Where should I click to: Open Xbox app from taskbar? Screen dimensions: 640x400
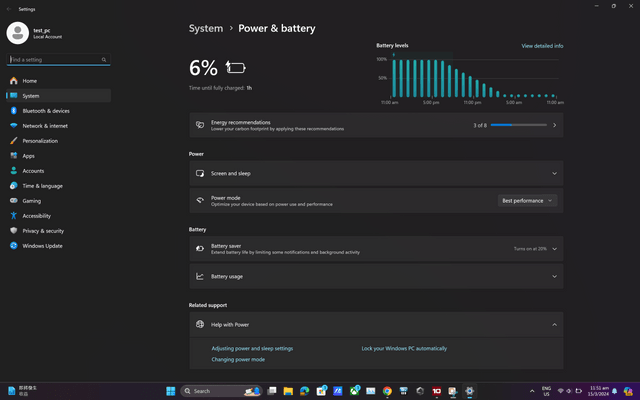[x=354, y=391]
